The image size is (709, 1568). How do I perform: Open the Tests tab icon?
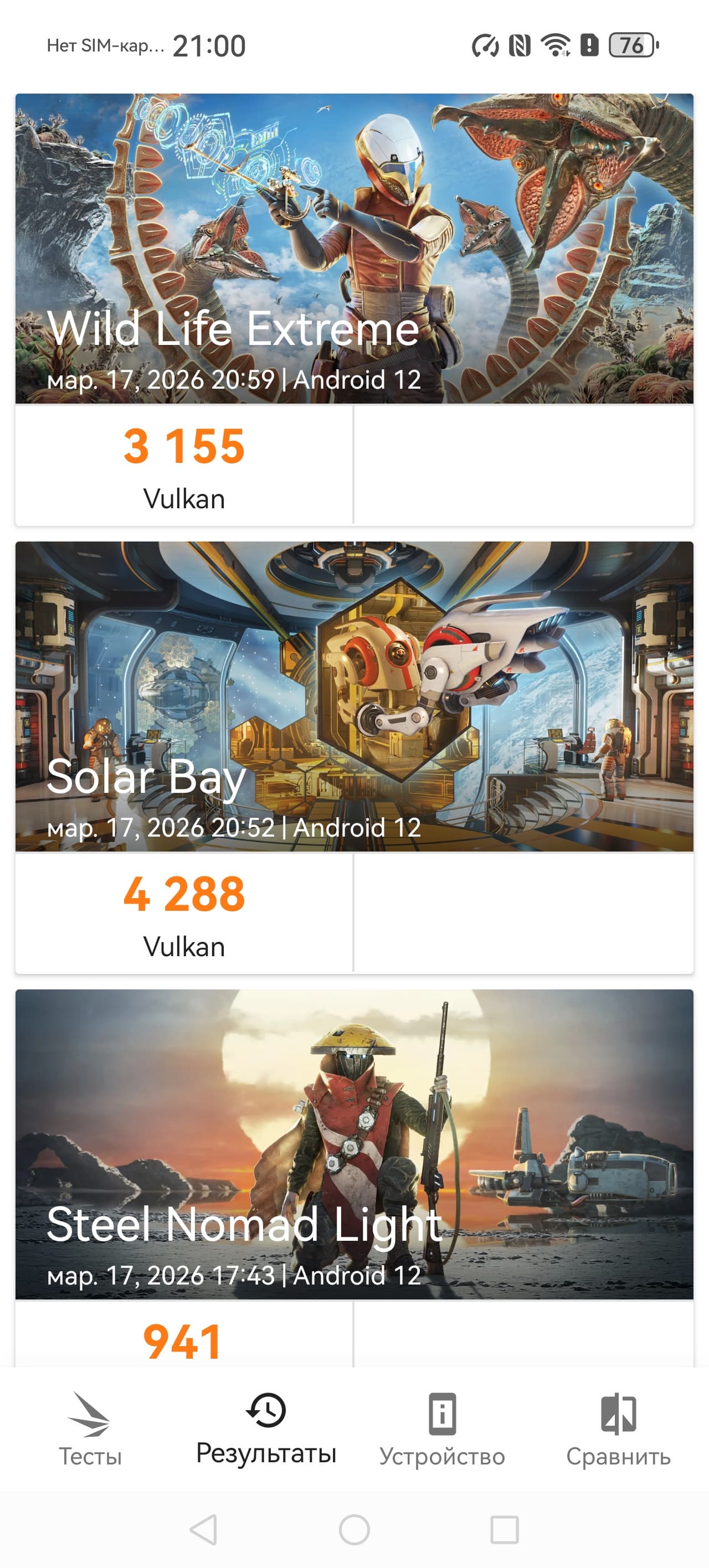[x=90, y=1414]
